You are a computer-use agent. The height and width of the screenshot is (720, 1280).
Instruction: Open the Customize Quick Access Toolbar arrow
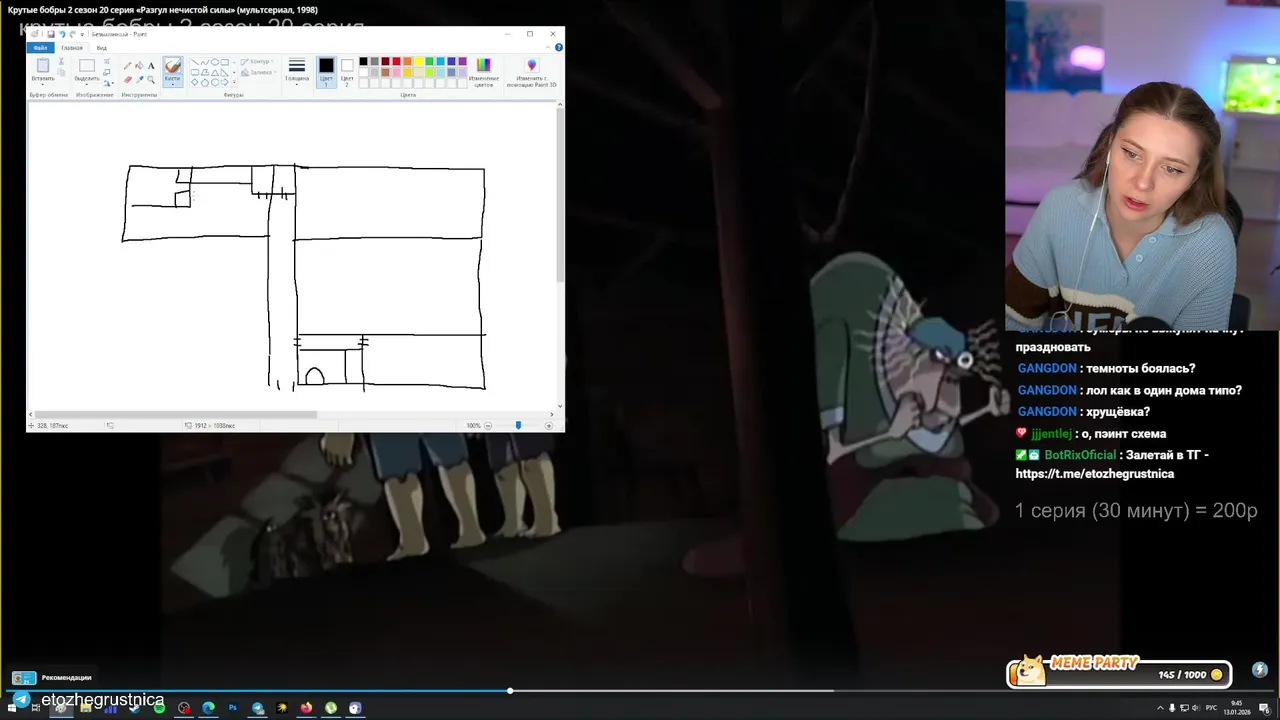pos(82,35)
